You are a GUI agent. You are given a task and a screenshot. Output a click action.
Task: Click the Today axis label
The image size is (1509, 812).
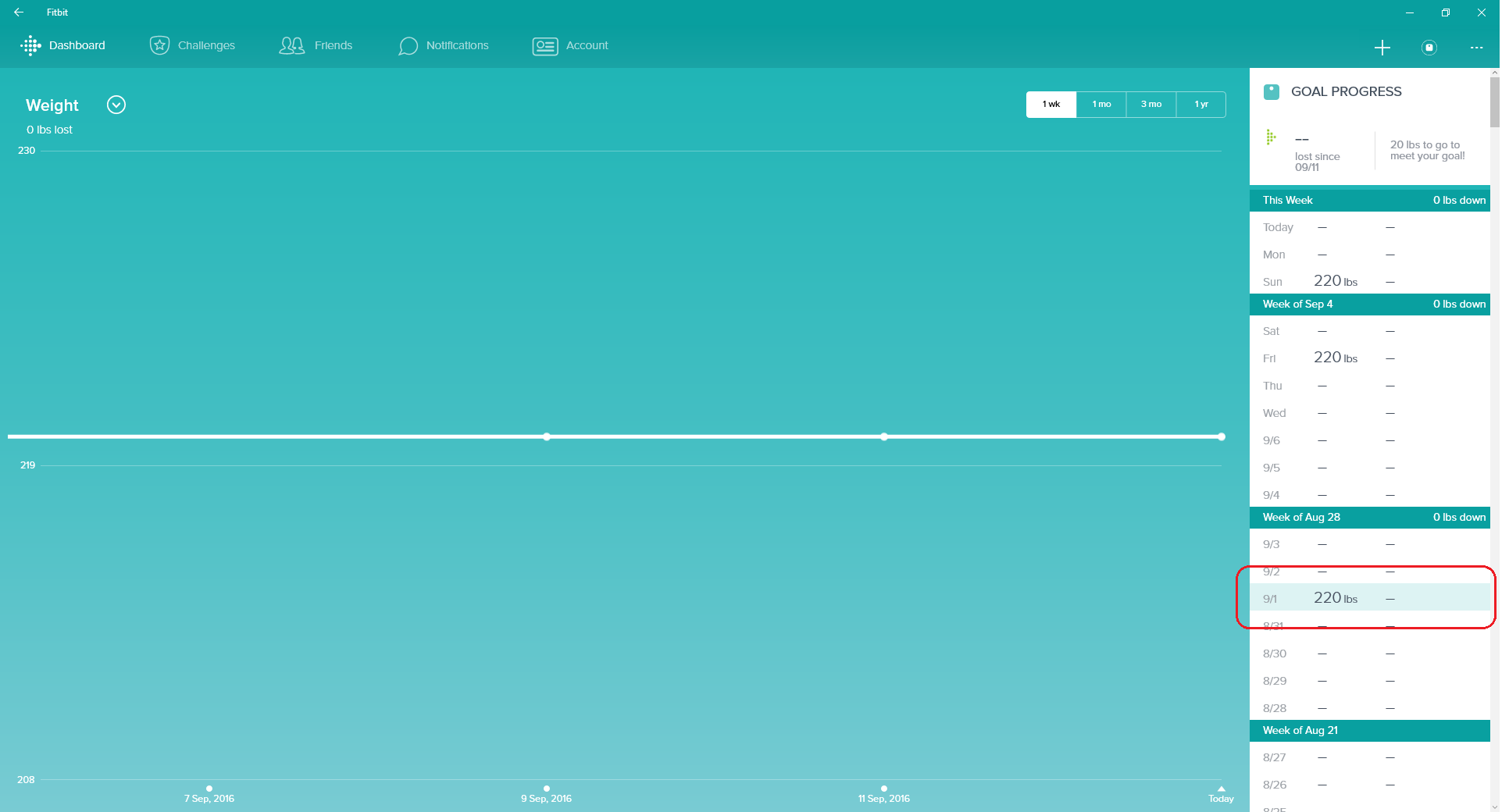click(x=1221, y=798)
